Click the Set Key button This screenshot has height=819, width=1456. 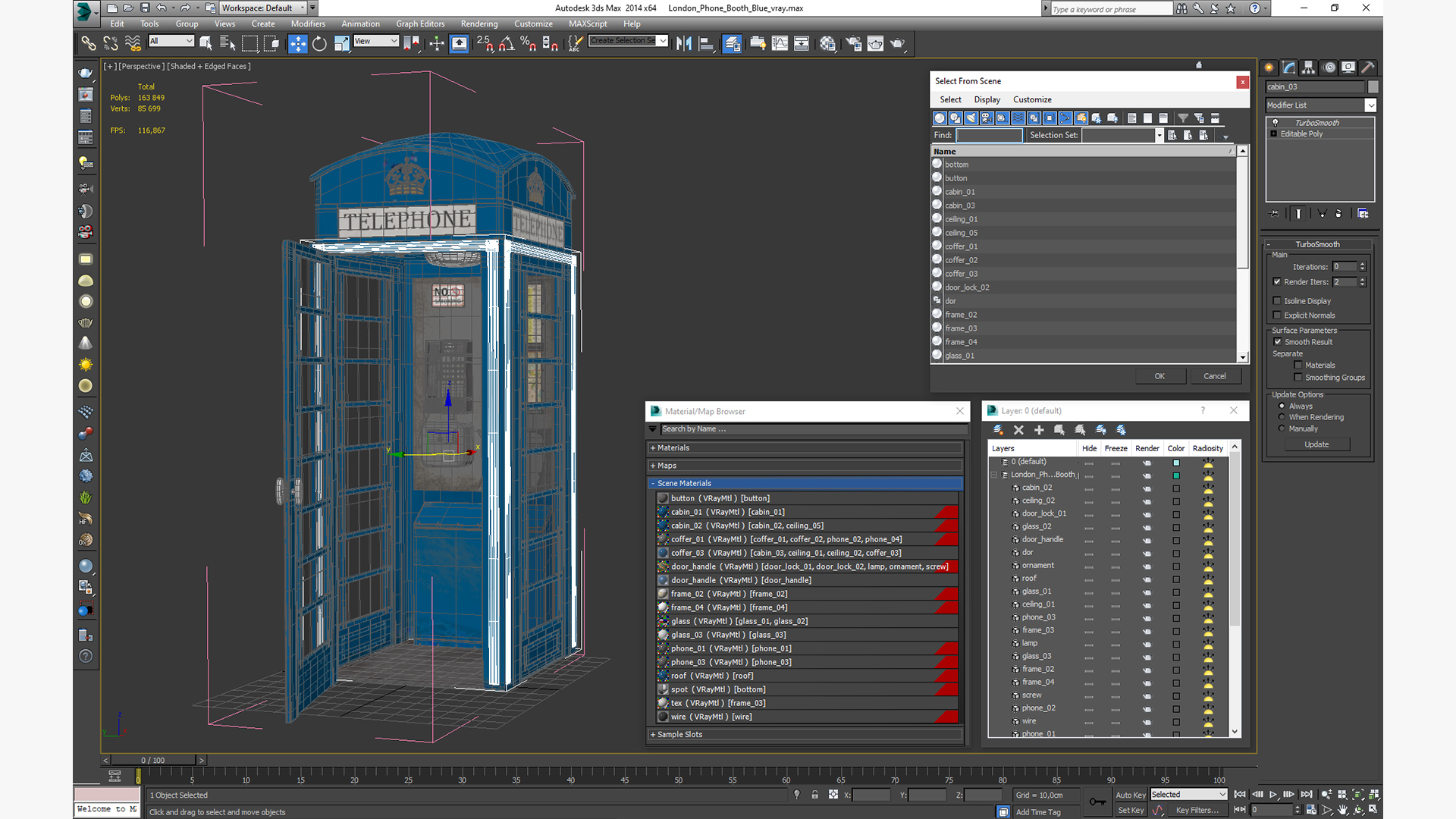pos(1131,810)
